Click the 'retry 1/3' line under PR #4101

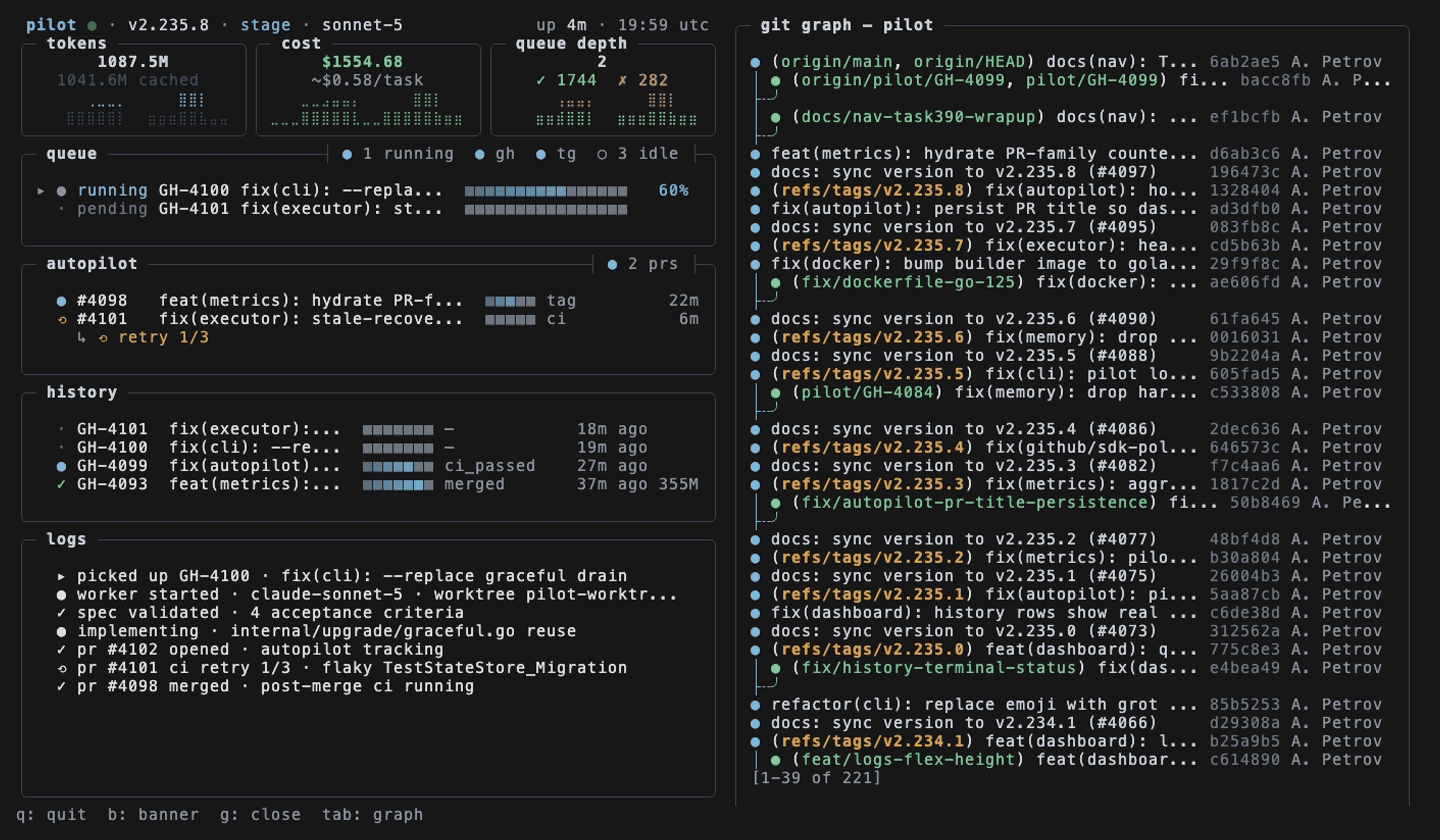click(143, 337)
